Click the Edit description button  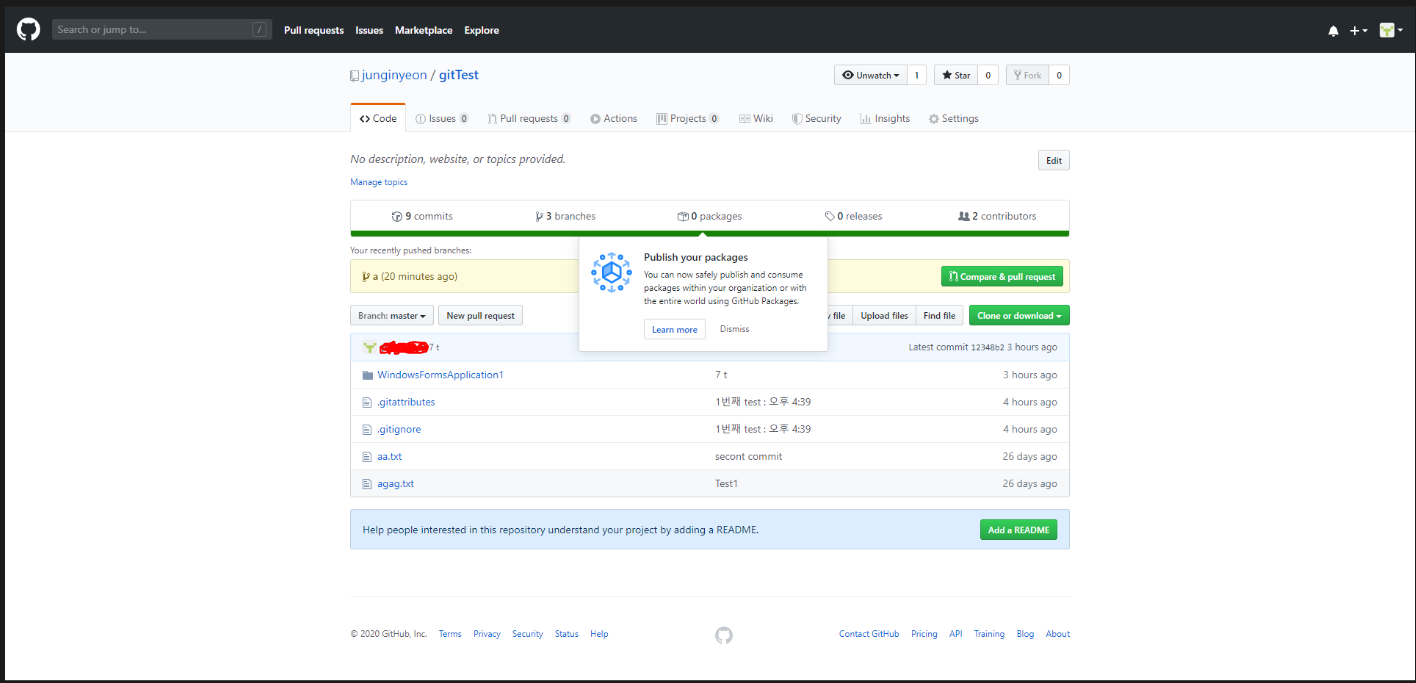tap(1054, 161)
